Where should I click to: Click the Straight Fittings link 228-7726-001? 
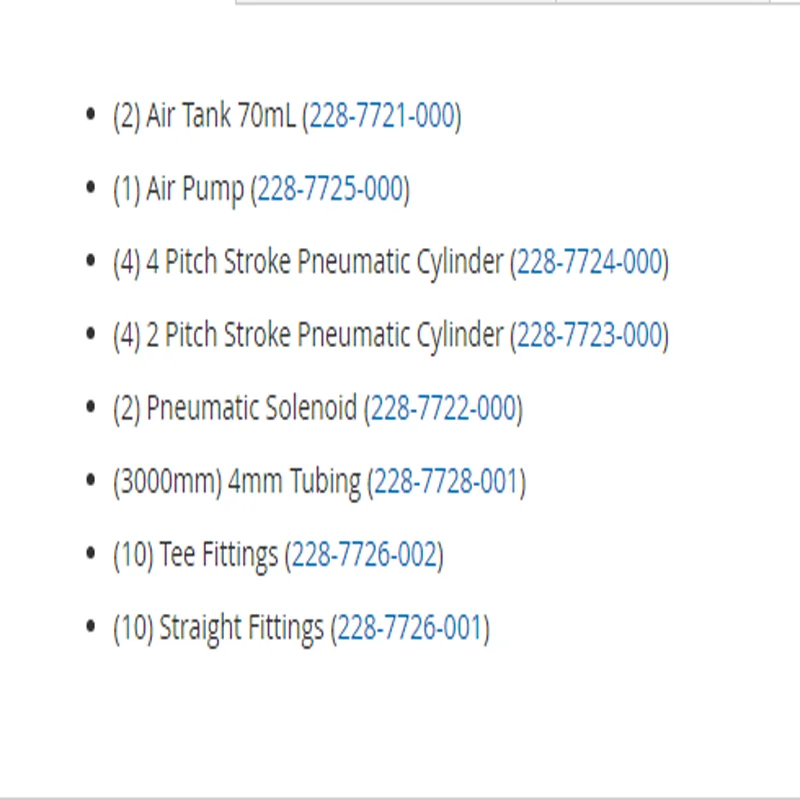click(410, 628)
